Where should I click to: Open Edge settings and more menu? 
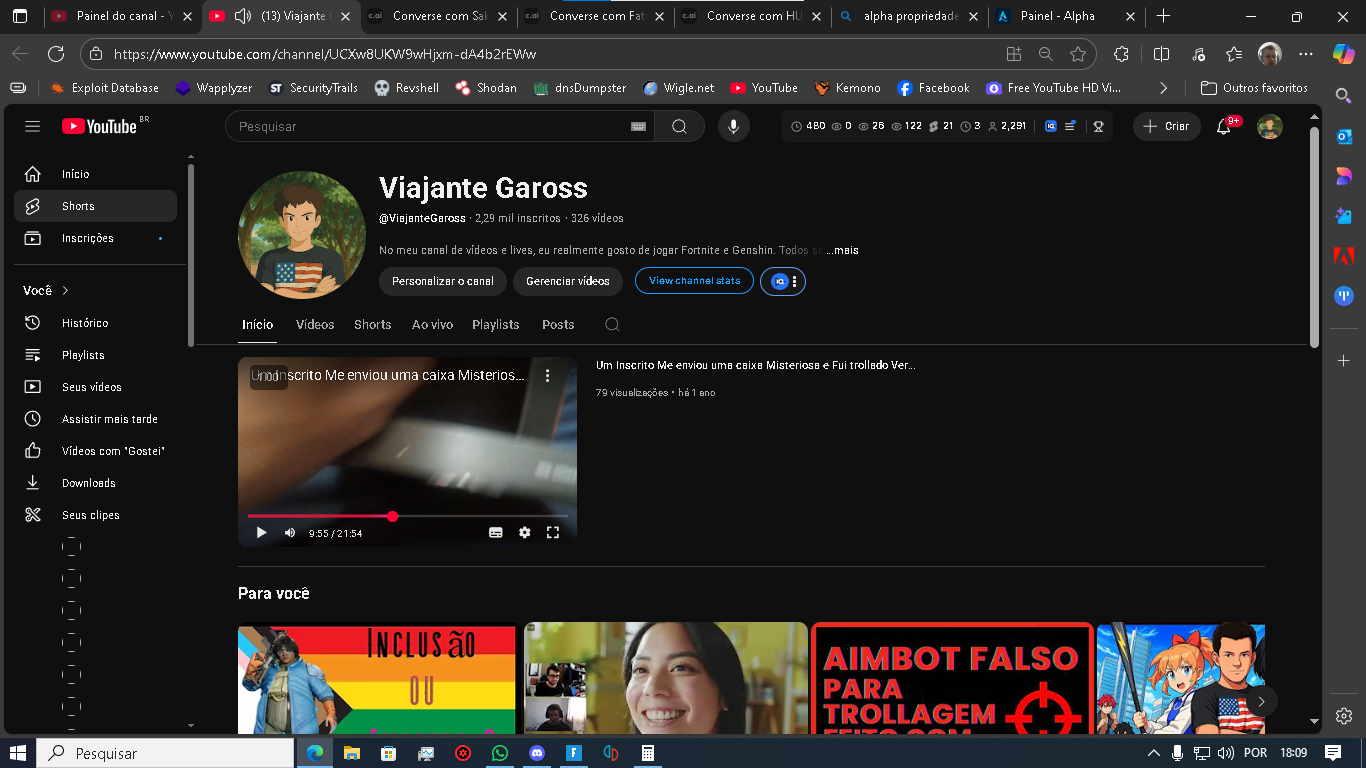point(1306,54)
